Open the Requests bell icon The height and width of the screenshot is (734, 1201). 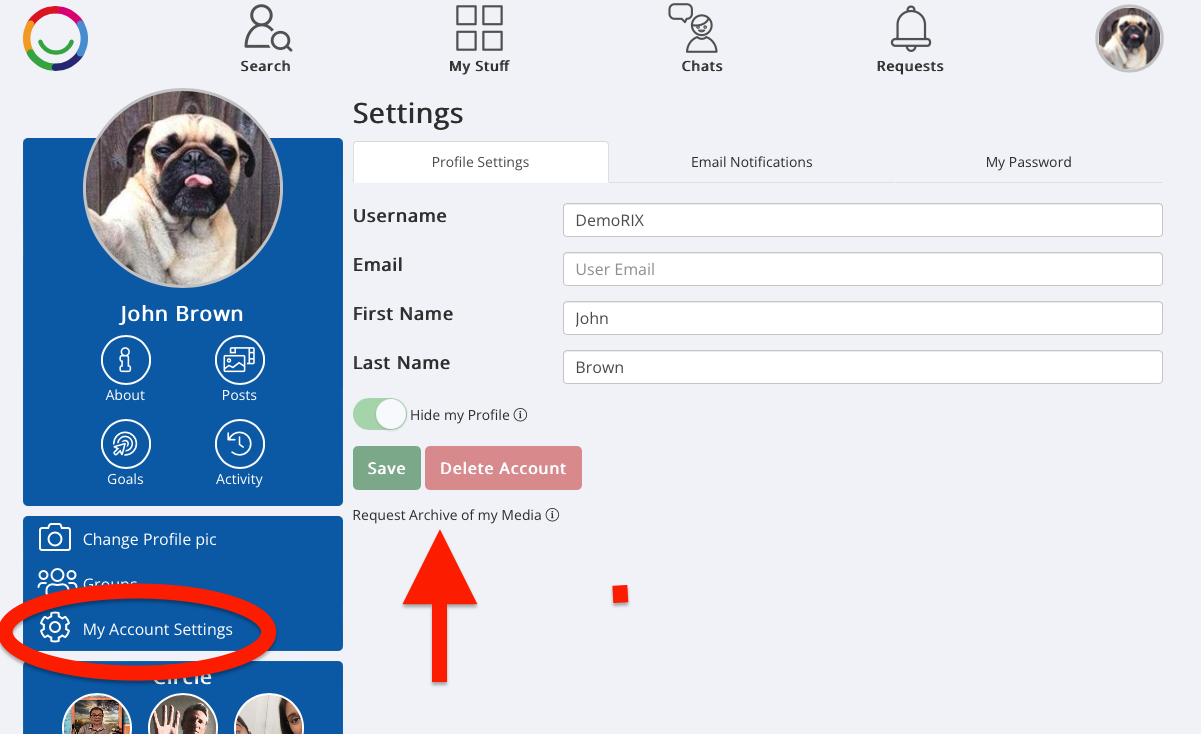(910, 29)
